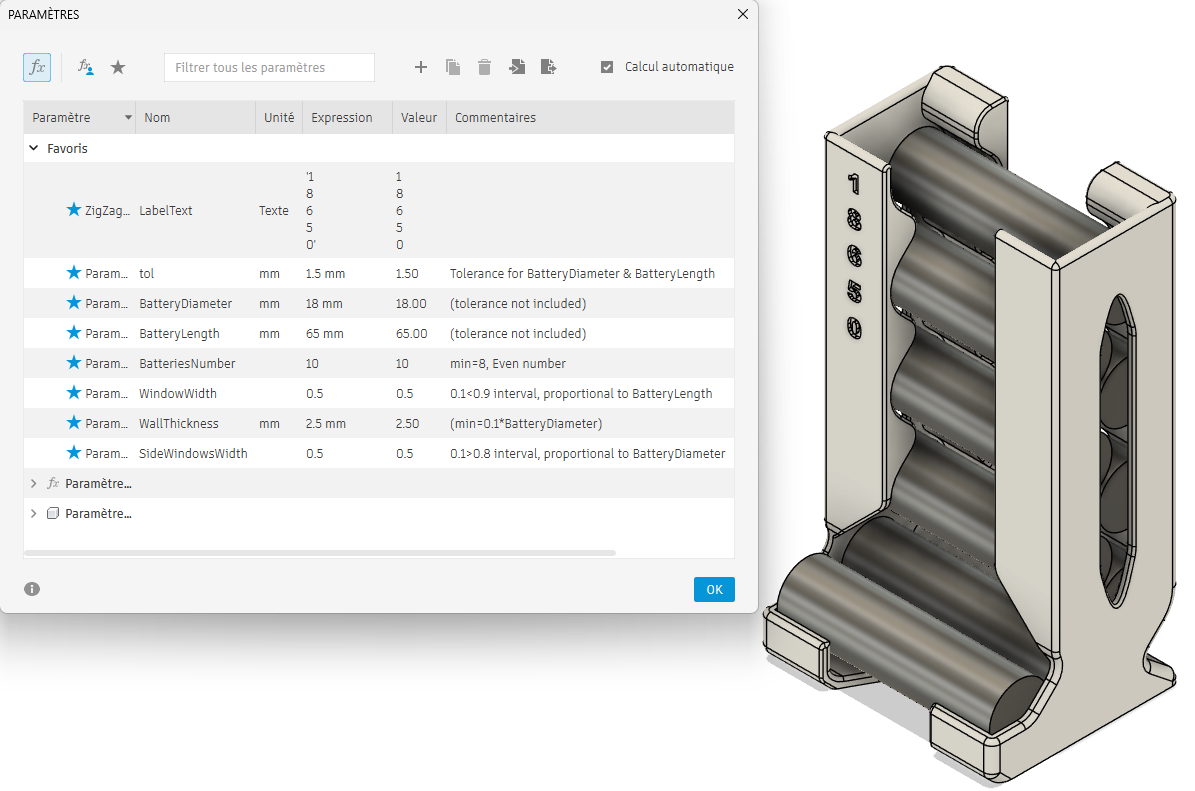Copy parameter using the duplicate icon
Image resolution: width=1195 pixels, height=791 pixels.
(x=453, y=67)
